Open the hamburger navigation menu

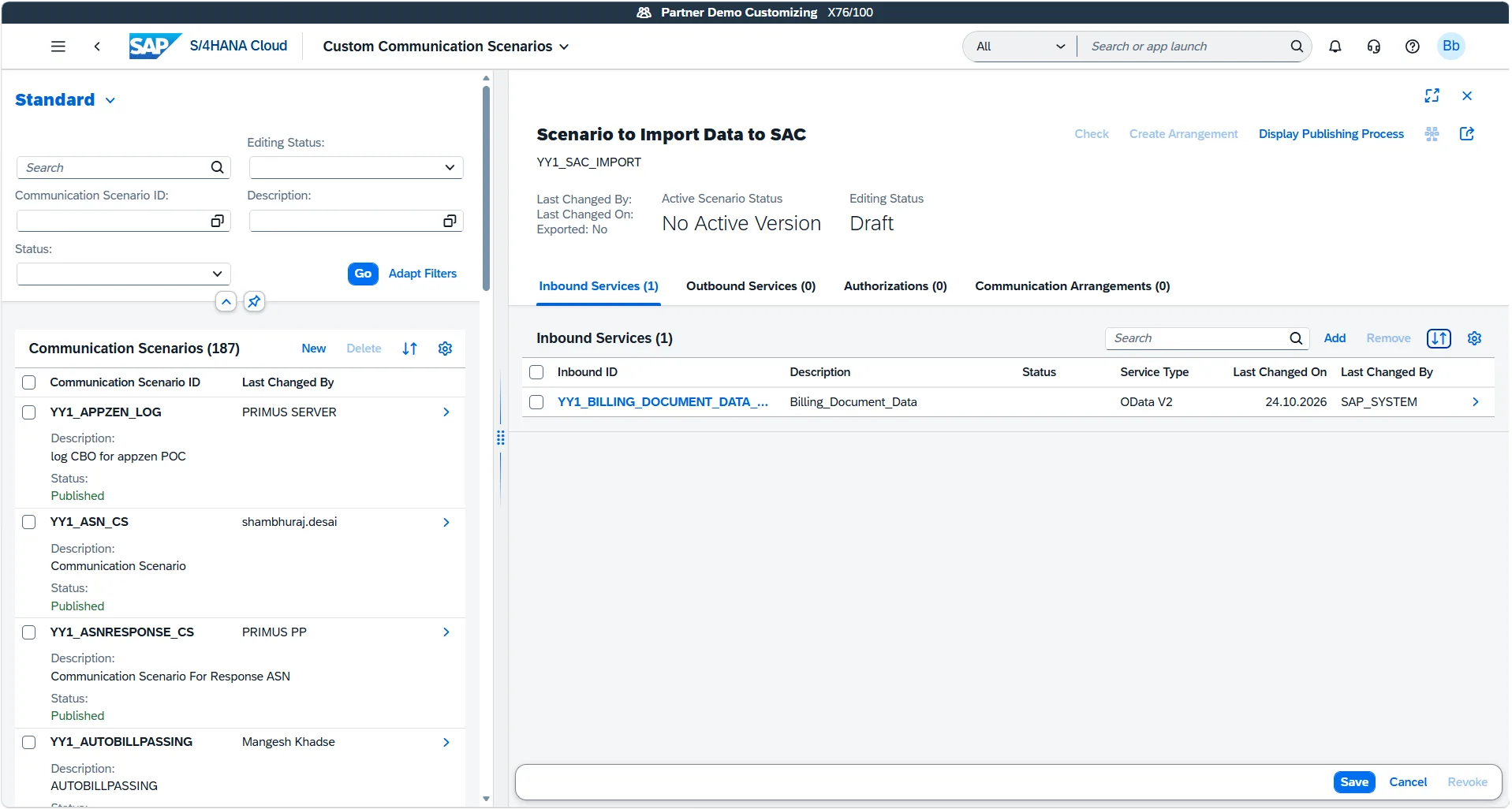point(58,47)
